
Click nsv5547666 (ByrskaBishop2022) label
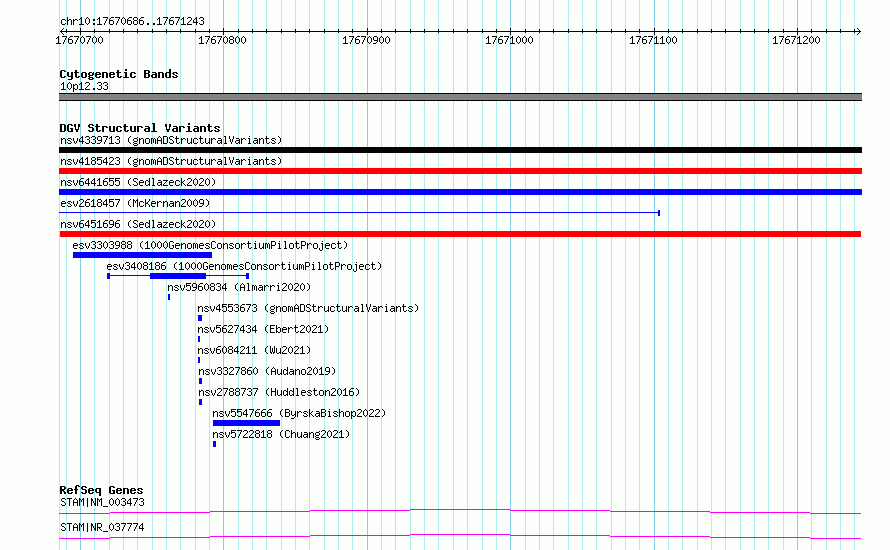(x=299, y=413)
